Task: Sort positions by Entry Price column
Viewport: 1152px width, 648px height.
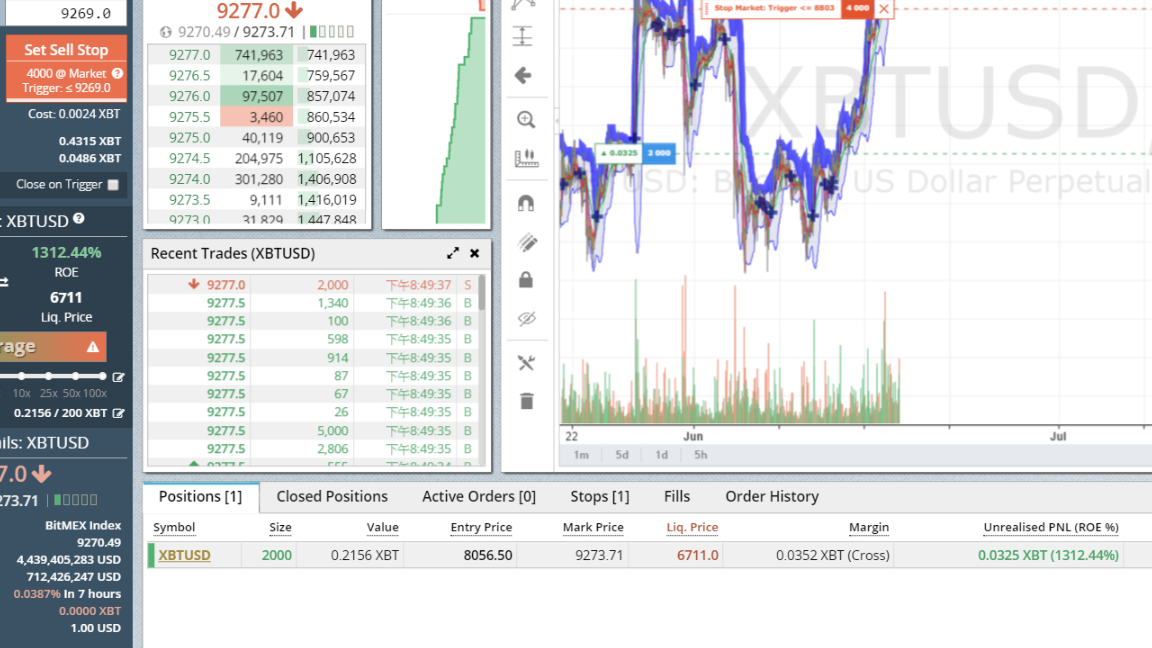Action: (x=481, y=528)
